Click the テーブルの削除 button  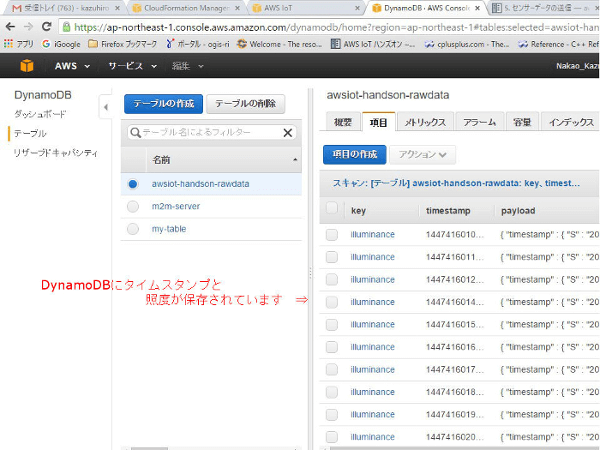point(246,104)
